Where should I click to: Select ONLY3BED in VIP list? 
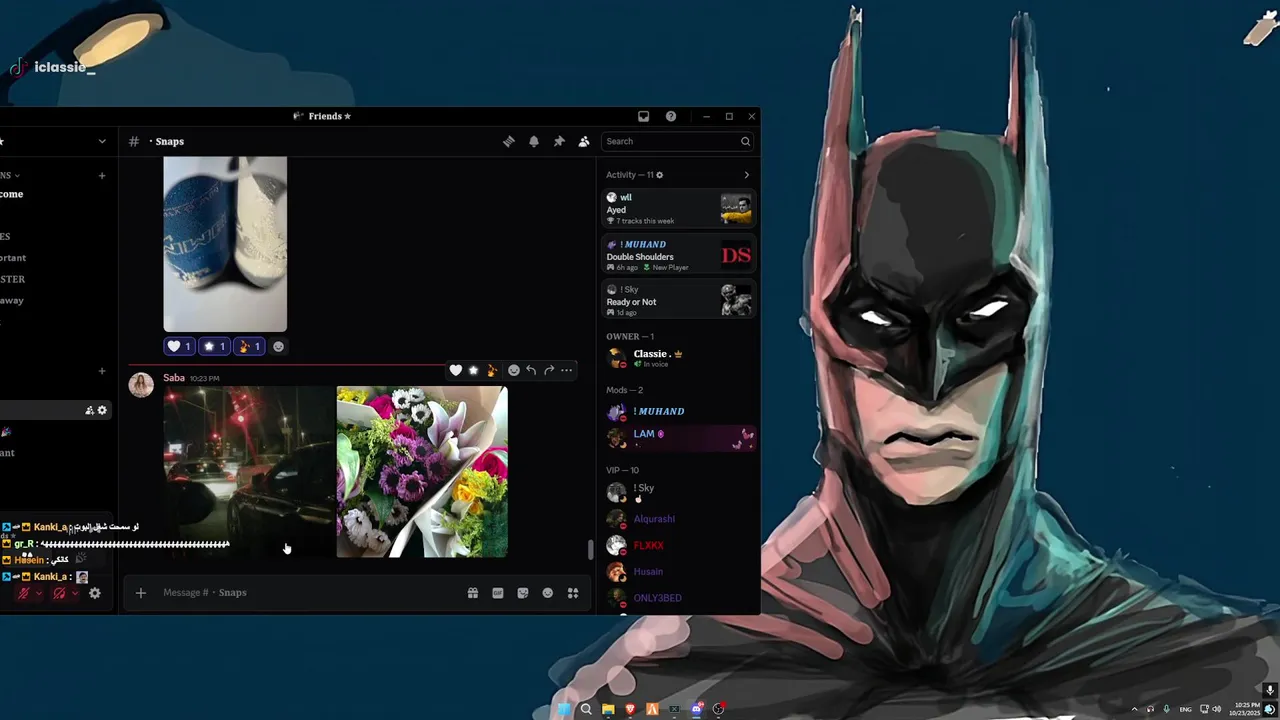(678, 598)
